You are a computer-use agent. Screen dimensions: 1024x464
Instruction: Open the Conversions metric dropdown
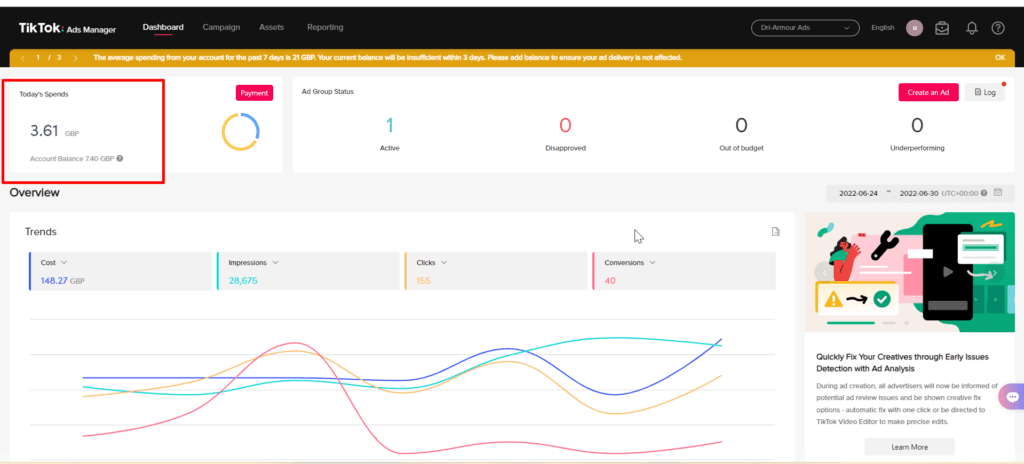coord(652,263)
